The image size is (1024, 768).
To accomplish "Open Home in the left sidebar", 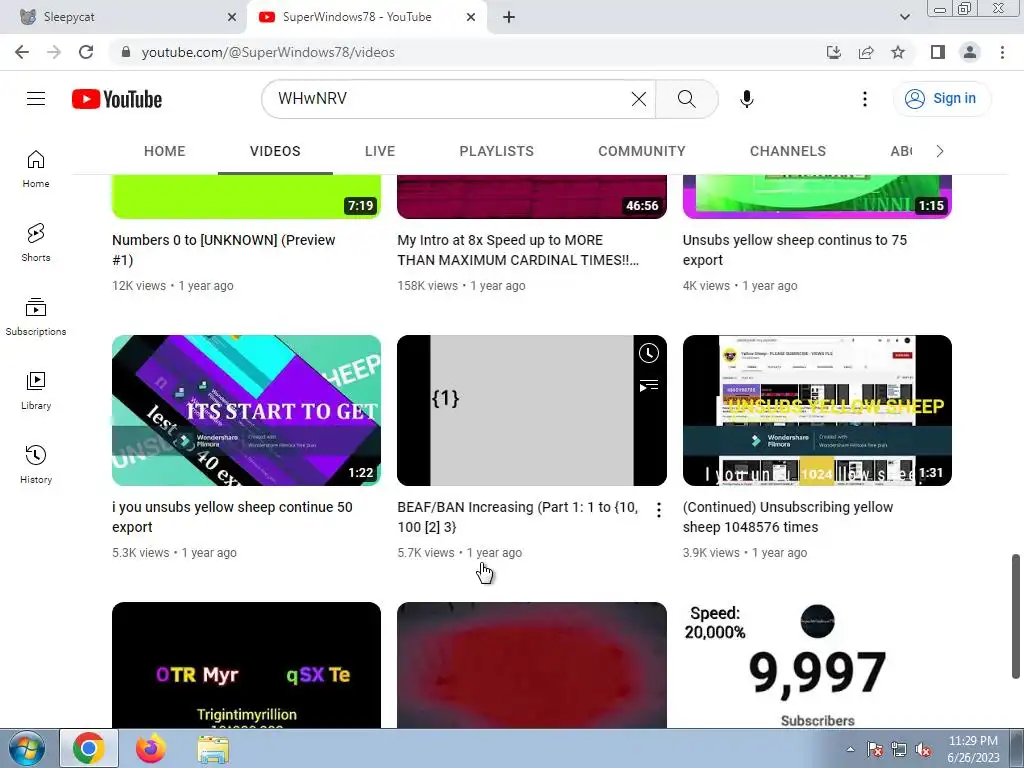I will pos(36,168).
